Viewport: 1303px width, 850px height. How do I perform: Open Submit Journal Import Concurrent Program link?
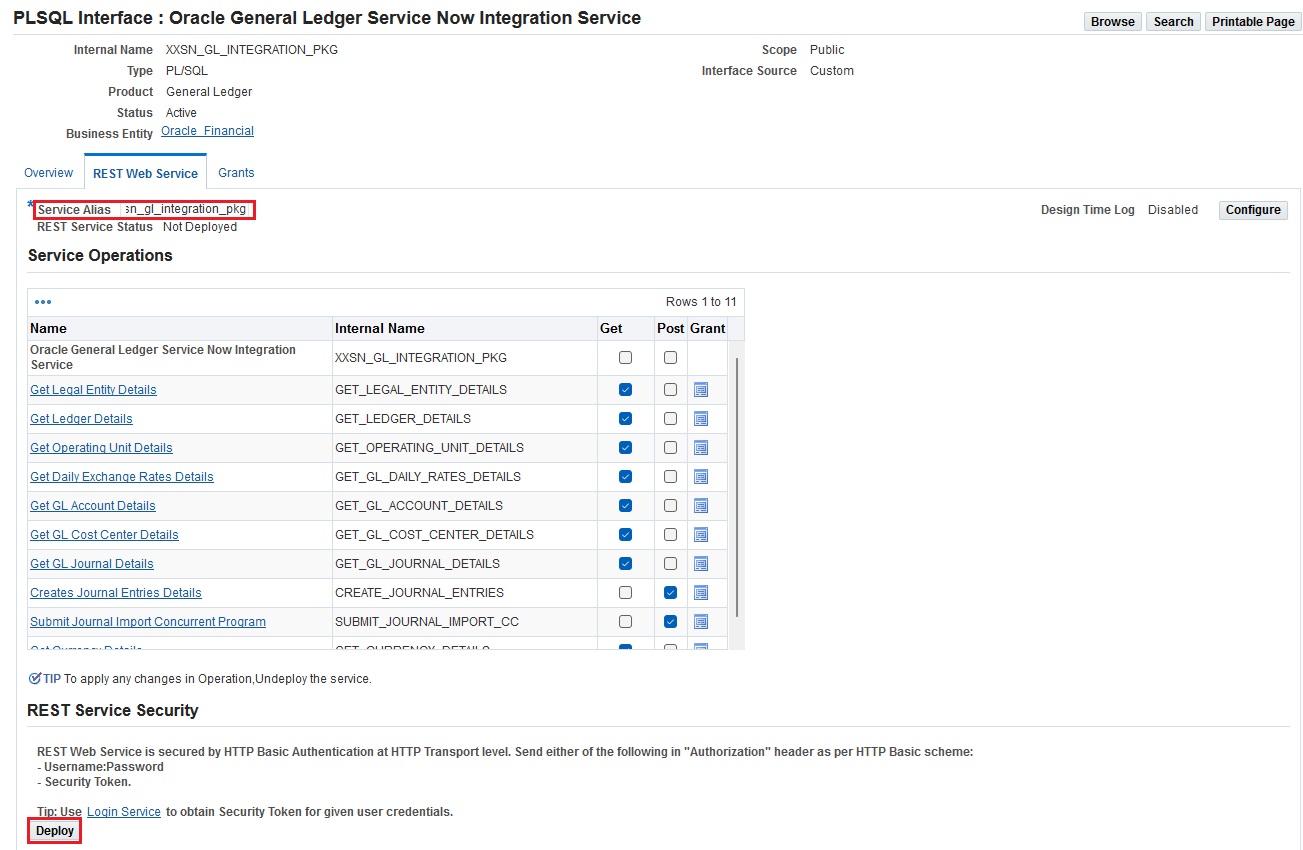(x=148, y=622)
